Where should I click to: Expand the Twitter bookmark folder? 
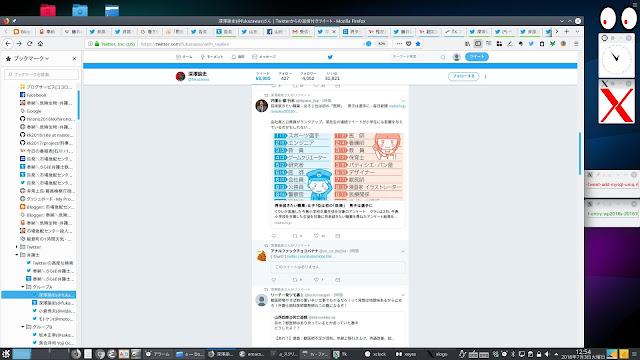click(17, 247)
